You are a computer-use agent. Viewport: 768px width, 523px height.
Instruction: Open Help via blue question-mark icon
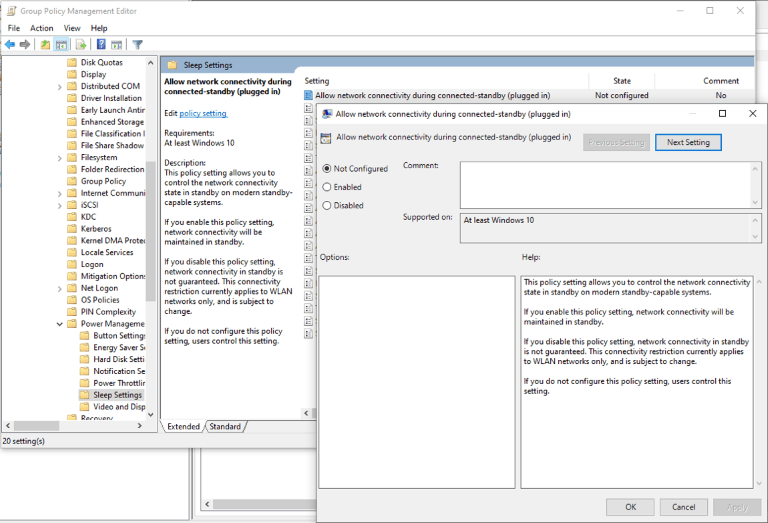point(101,45)
